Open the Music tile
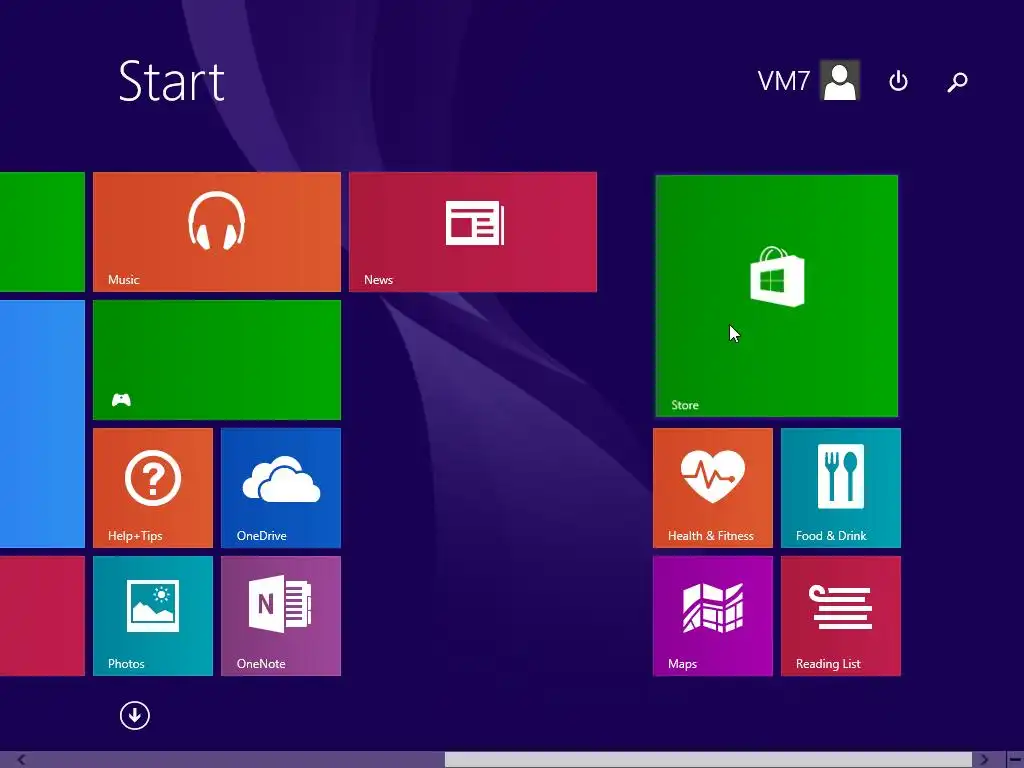Image resolution: width=1024 pixels, height=768 pixels. pos(217,232)
